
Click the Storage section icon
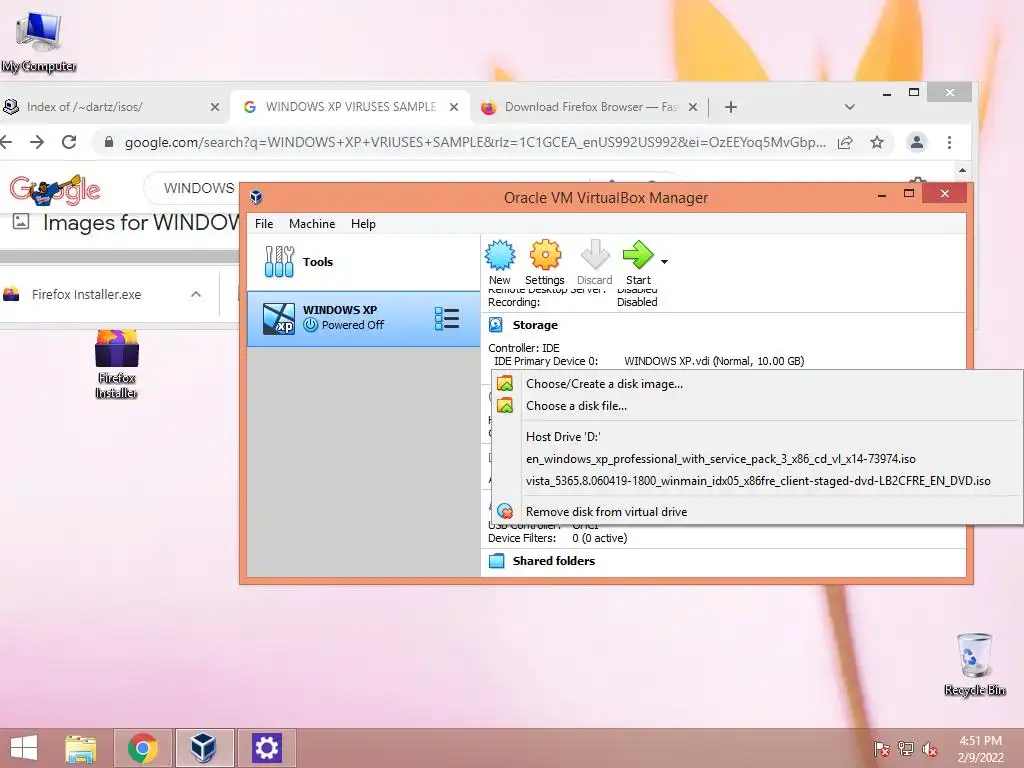click(x=496, y=325)
